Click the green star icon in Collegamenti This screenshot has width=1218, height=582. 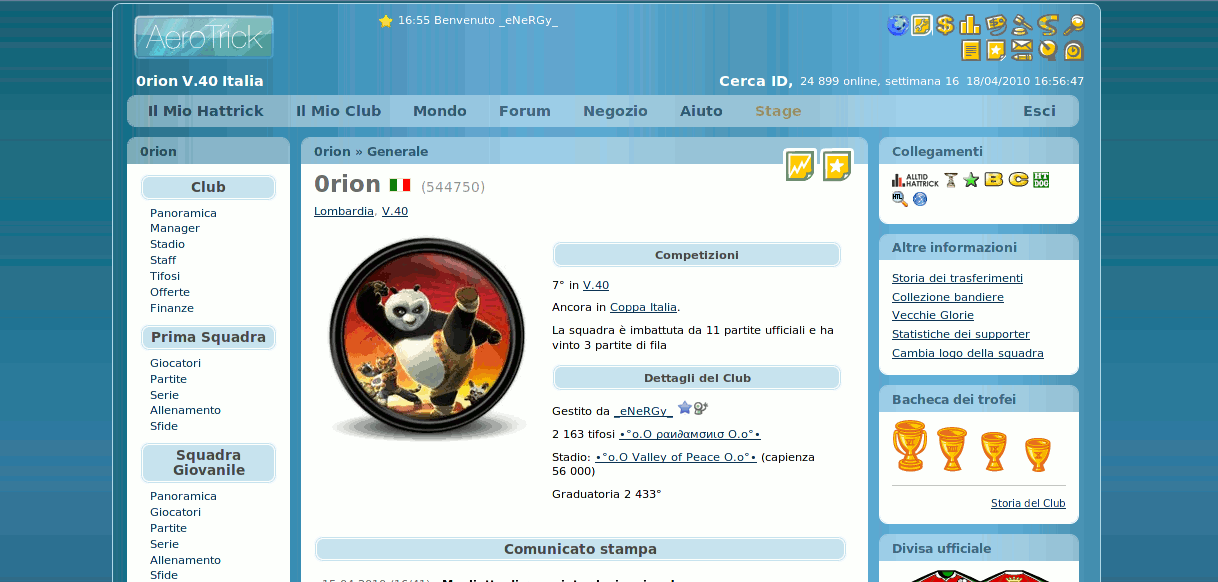pyautogui.click(x=971, y=180)
